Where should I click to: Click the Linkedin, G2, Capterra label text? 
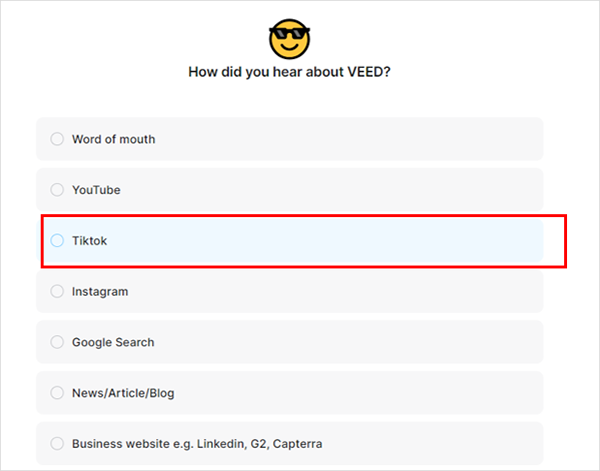tap(259, 444)
